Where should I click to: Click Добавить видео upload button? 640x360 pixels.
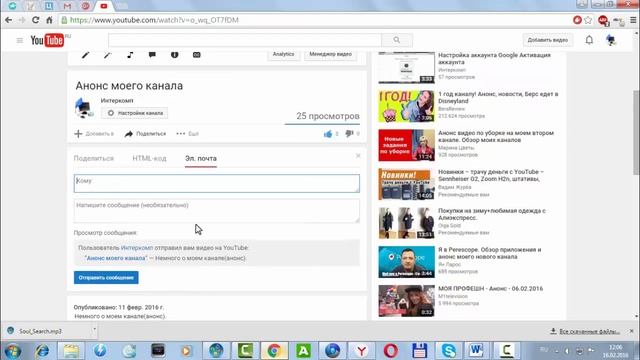pyautogui.click(x=547, y=40)
